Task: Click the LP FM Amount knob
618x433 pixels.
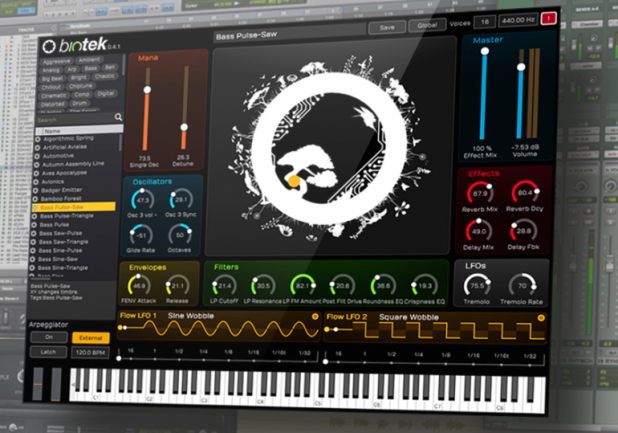Action: (x=303, y=286)
